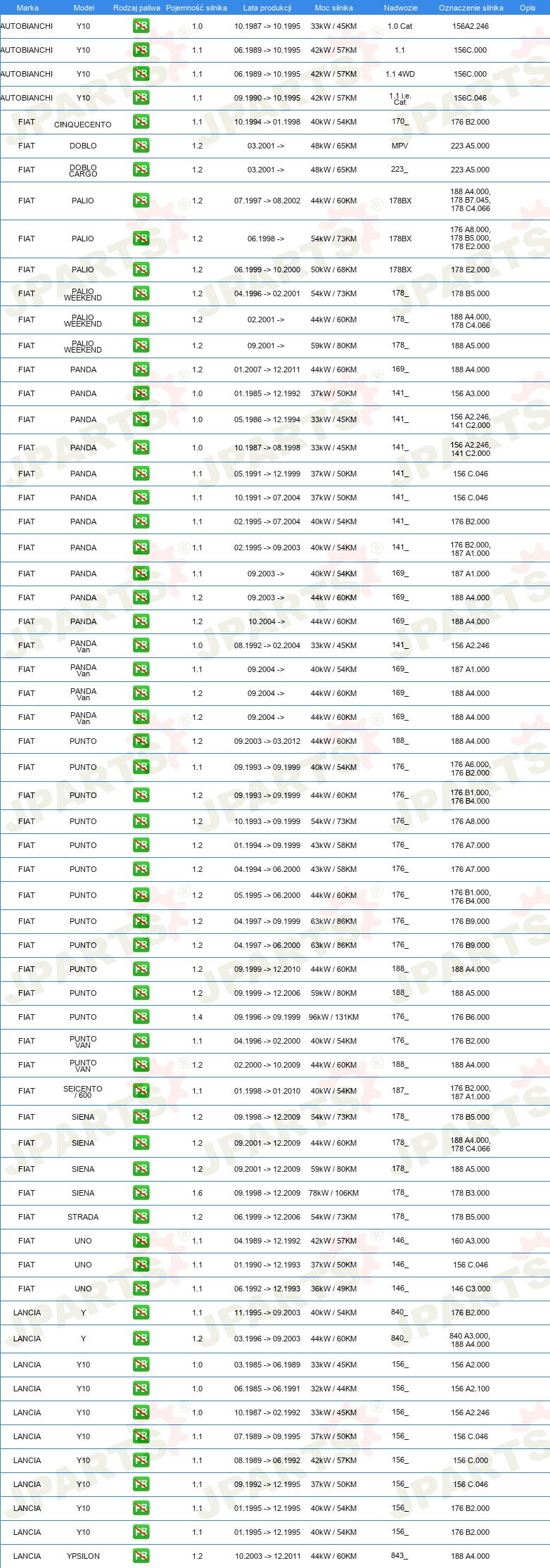Image resolution: width=550 pixels, height=1568 pixels.
Task: Click fuel icon in Lancia Ypsilon row
Action: 141,1556
